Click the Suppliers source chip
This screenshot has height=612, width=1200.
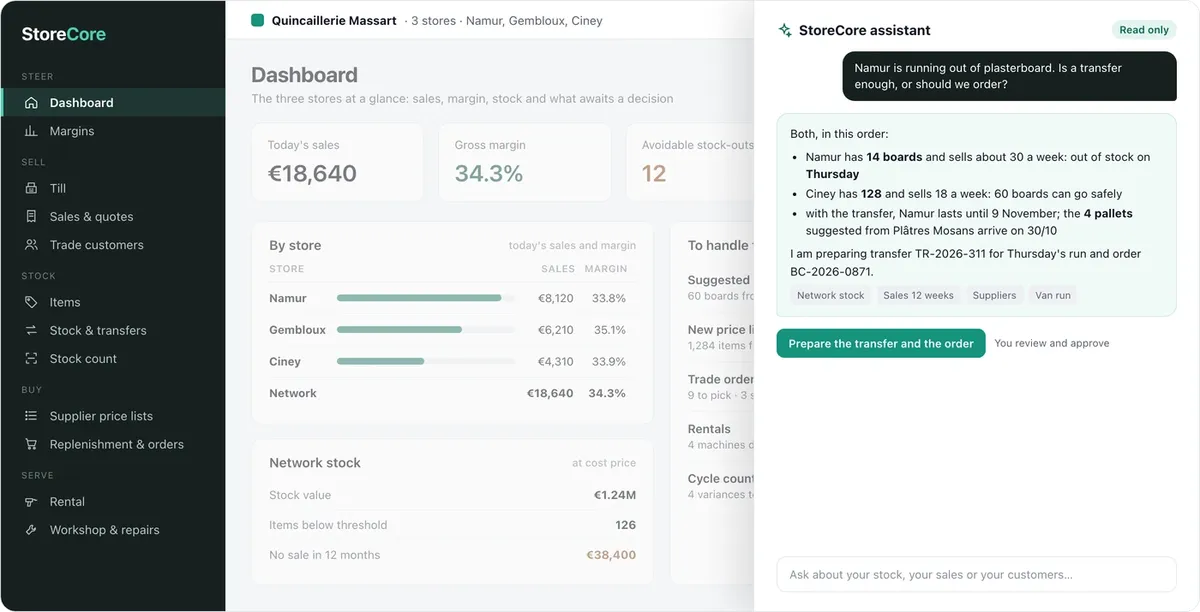coord(994,295)
